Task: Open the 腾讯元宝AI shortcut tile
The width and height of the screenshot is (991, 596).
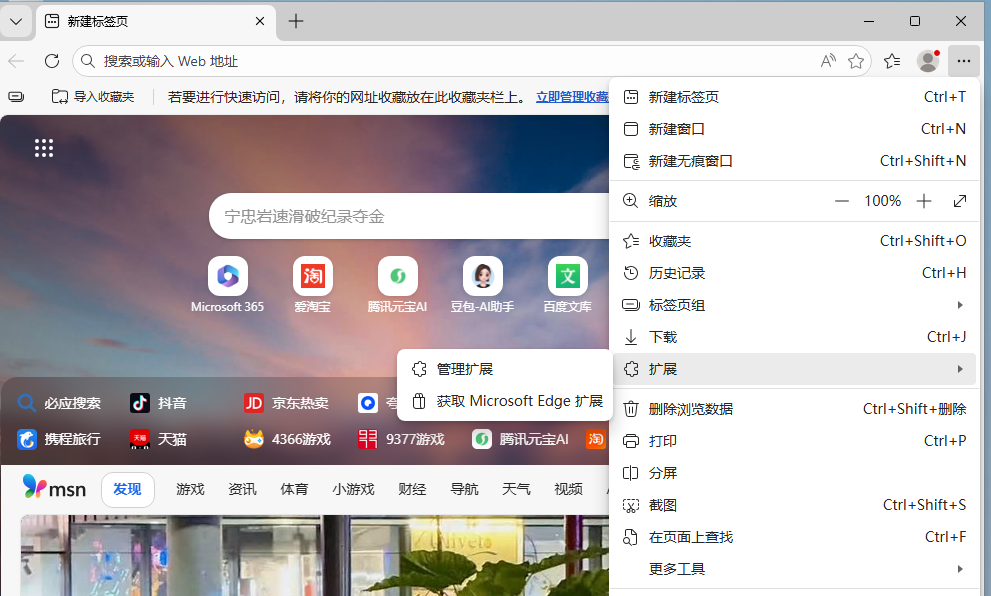Action: tap(397, 276)
